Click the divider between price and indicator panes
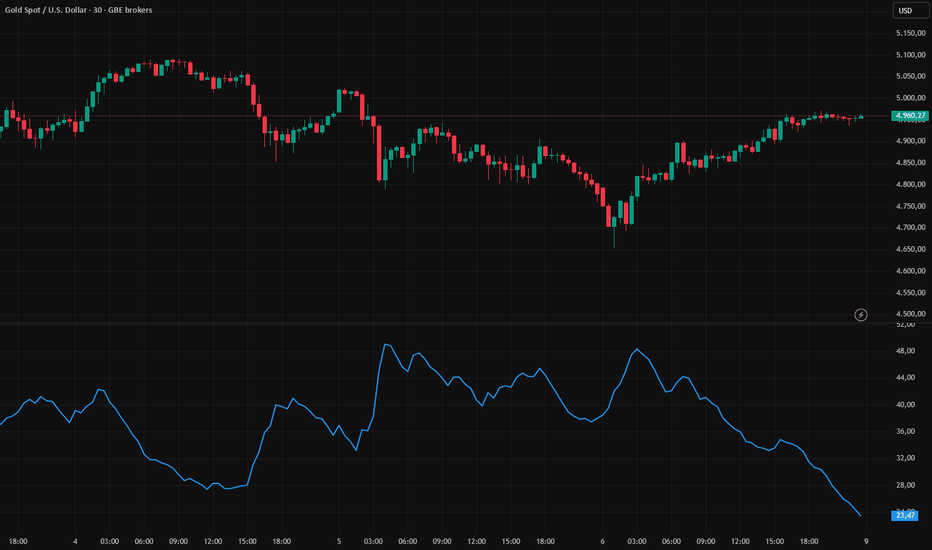The image size is (932, 550). click(x=446, y=323)
